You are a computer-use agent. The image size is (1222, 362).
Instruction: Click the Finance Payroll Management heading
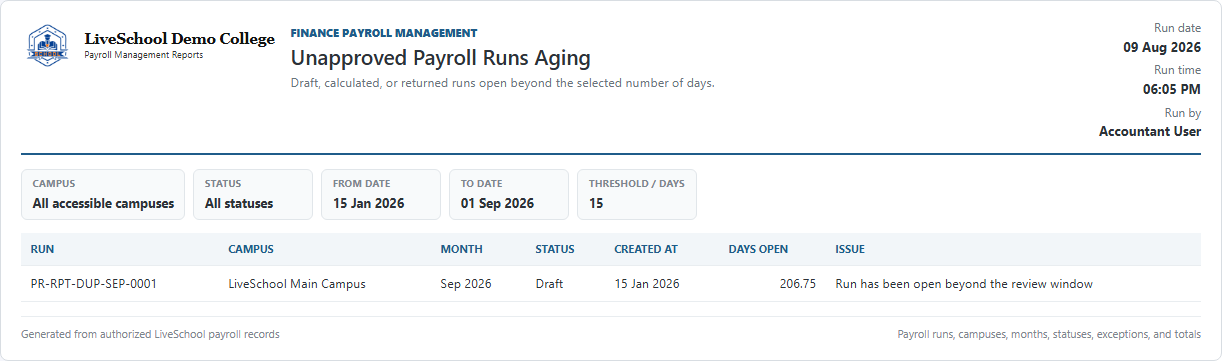(384, 33)
